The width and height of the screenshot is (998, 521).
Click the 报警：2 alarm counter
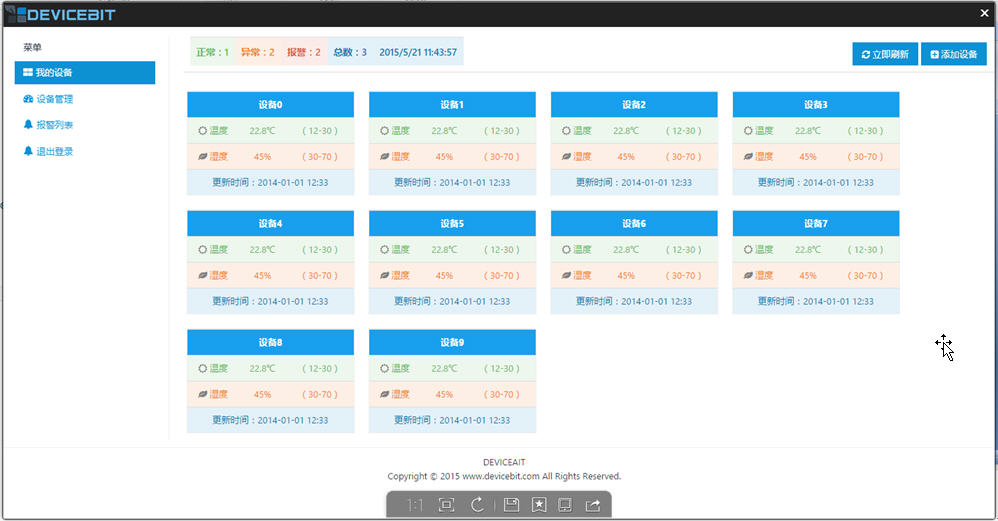pos(303,52)
